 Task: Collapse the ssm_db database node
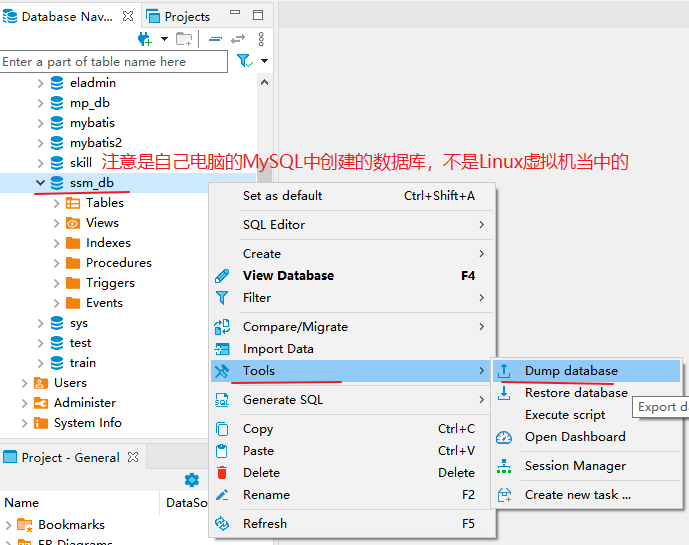41,183
